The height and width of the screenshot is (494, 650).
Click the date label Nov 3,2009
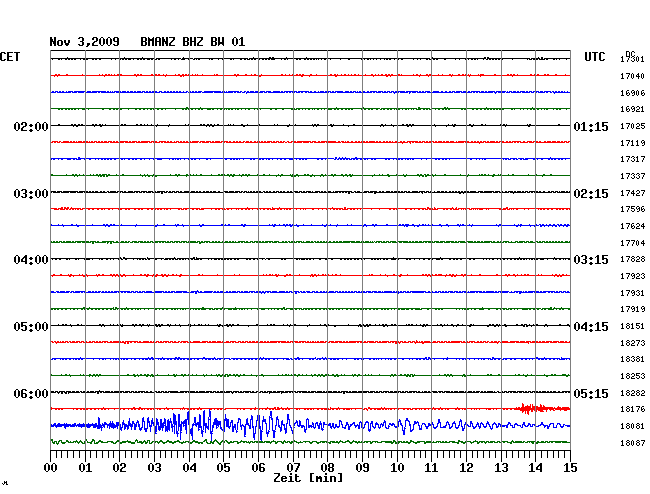pos(85,41)
